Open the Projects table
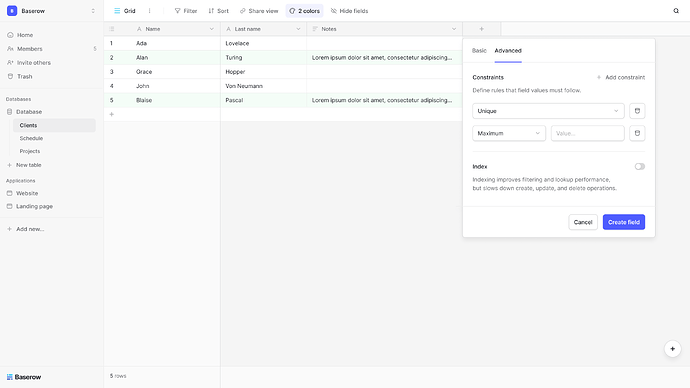690x388 pixels. (30, 151)
